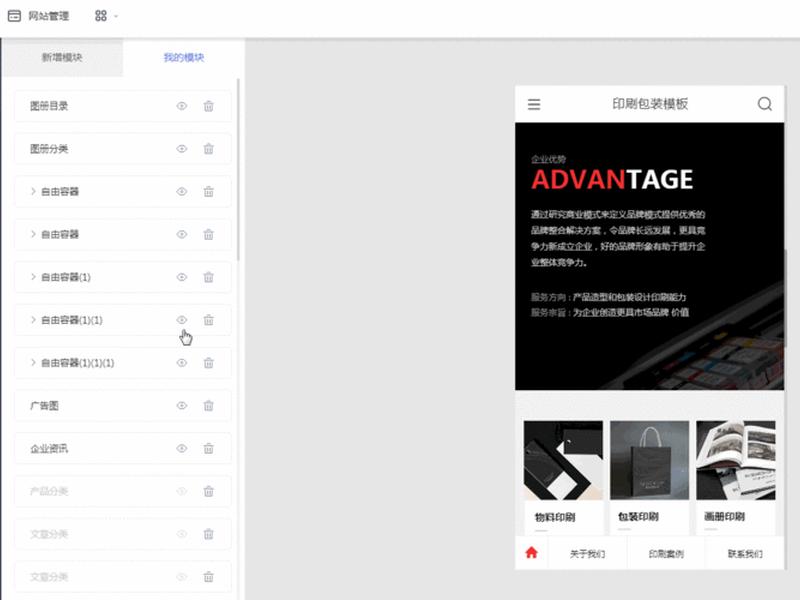
Task: Delete the 产品分类 module
Action: [209, 492]
